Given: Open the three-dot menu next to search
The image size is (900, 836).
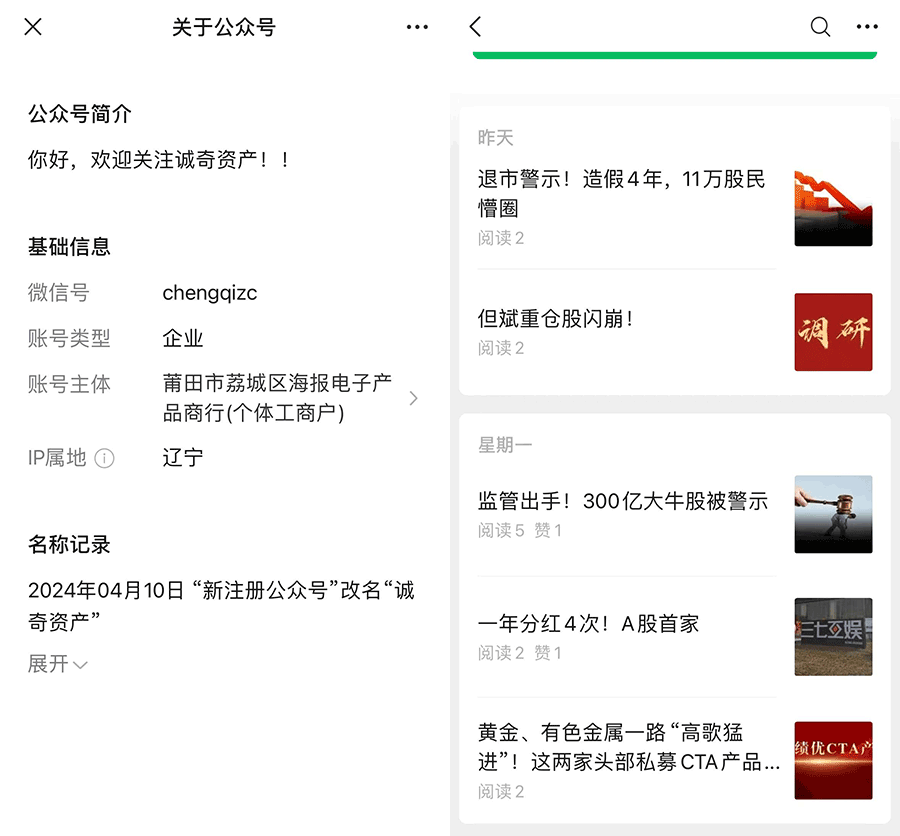Looking at the screenshot, I should click(867, 26).
